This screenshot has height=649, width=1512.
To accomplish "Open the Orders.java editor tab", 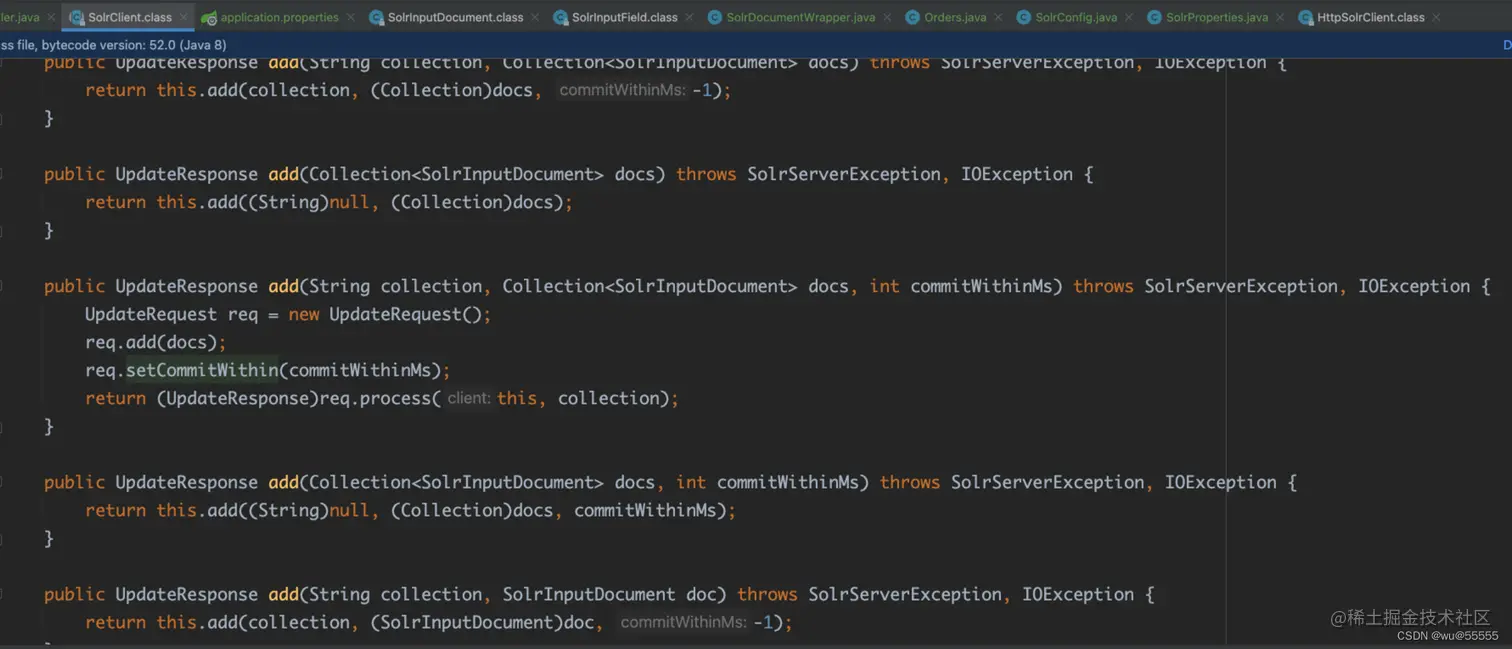I will (955, 17).
